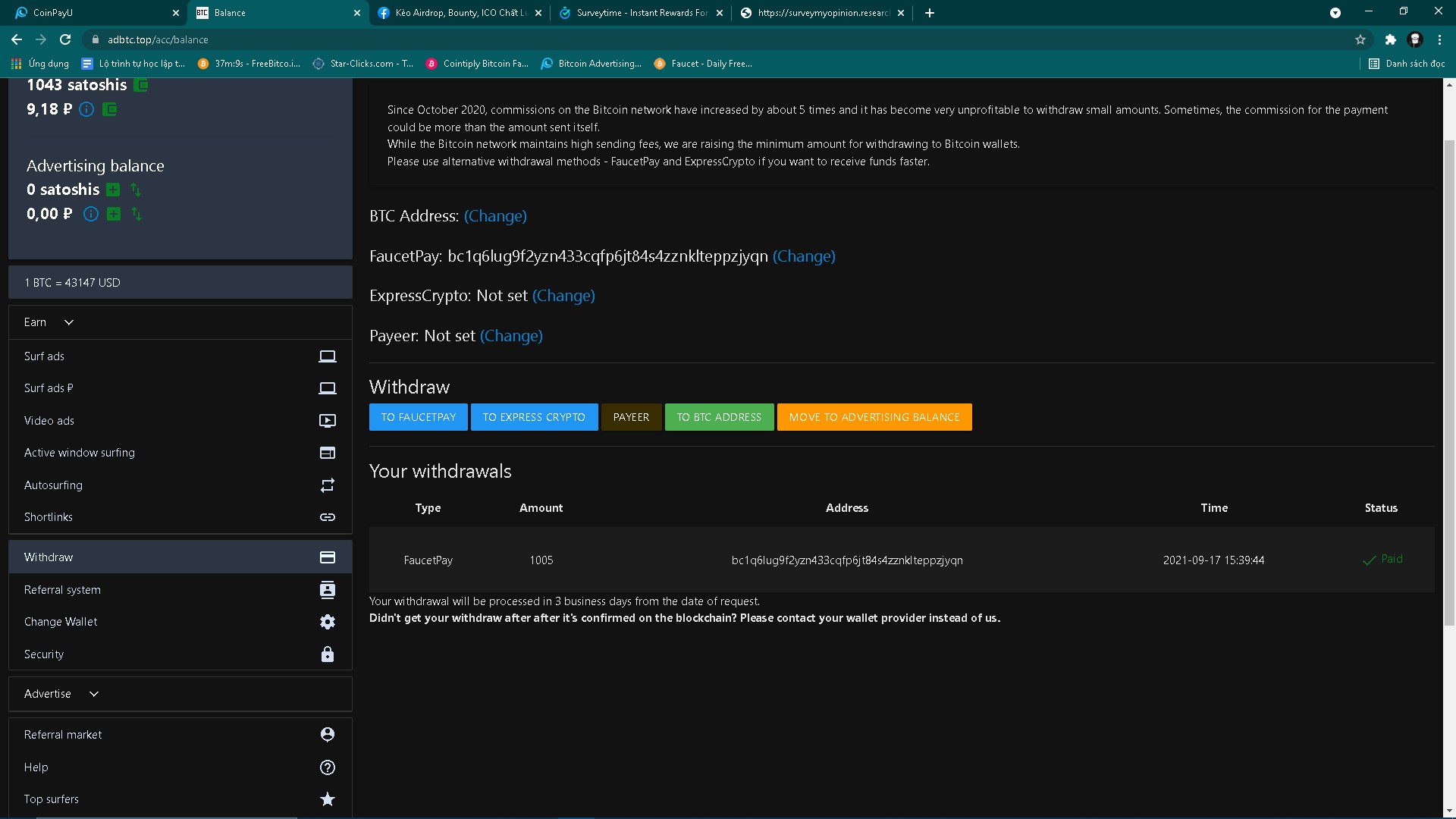
Task: Click the Shortlinks icon in sidebar
Action: [327, 517]
